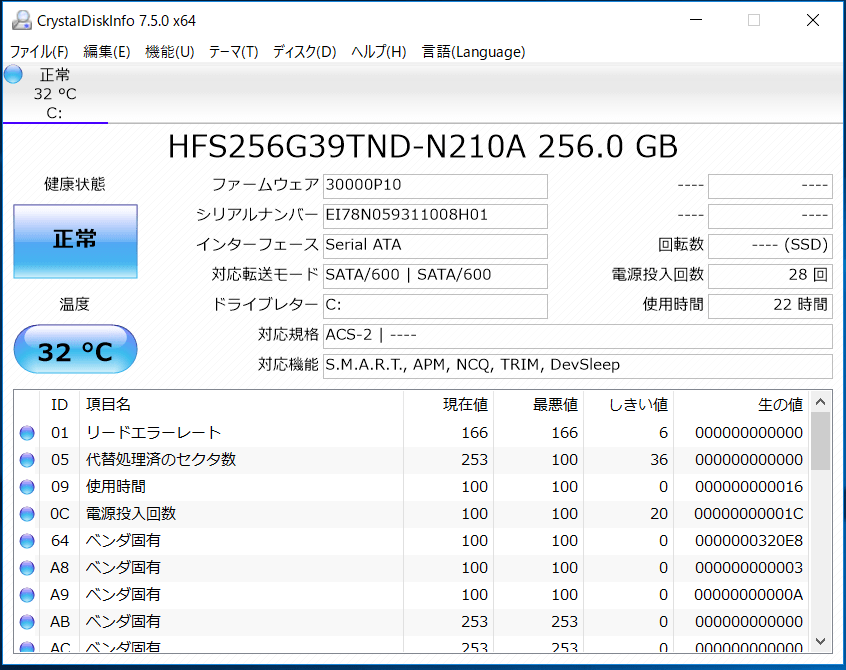Screen dimensions: 846x670
Task: Click the しきい値 column header
Action: pos(629,405)
